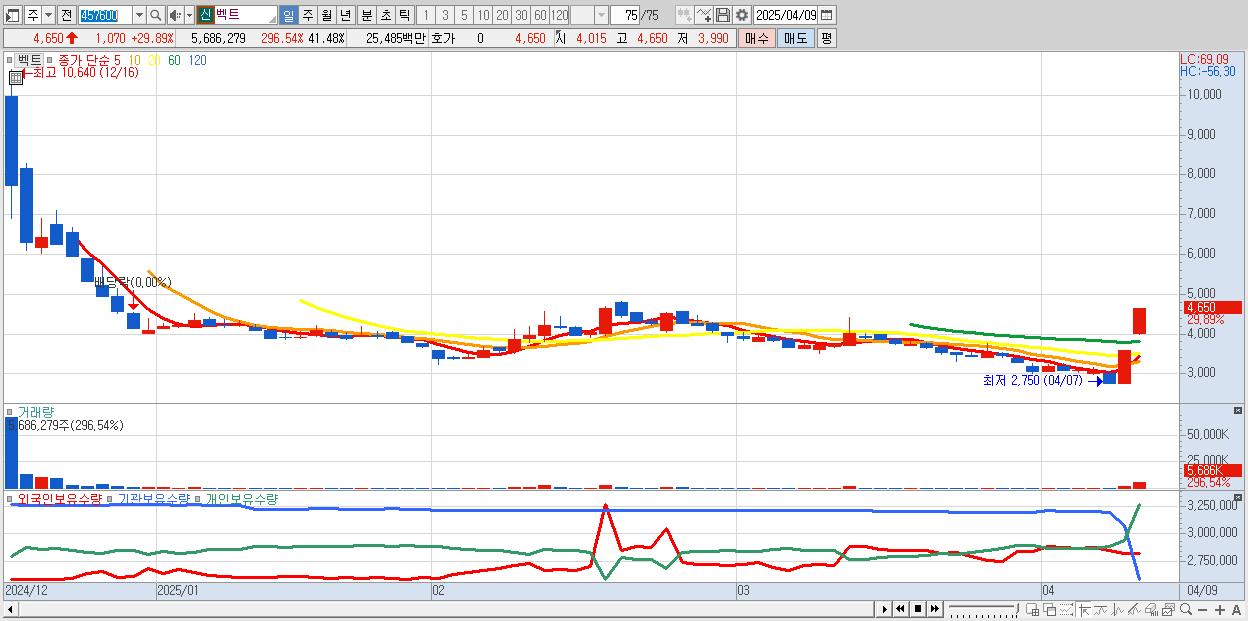1248x621 pixels.
Task: Choose the 20 interval button
Action: click(502, 15)
